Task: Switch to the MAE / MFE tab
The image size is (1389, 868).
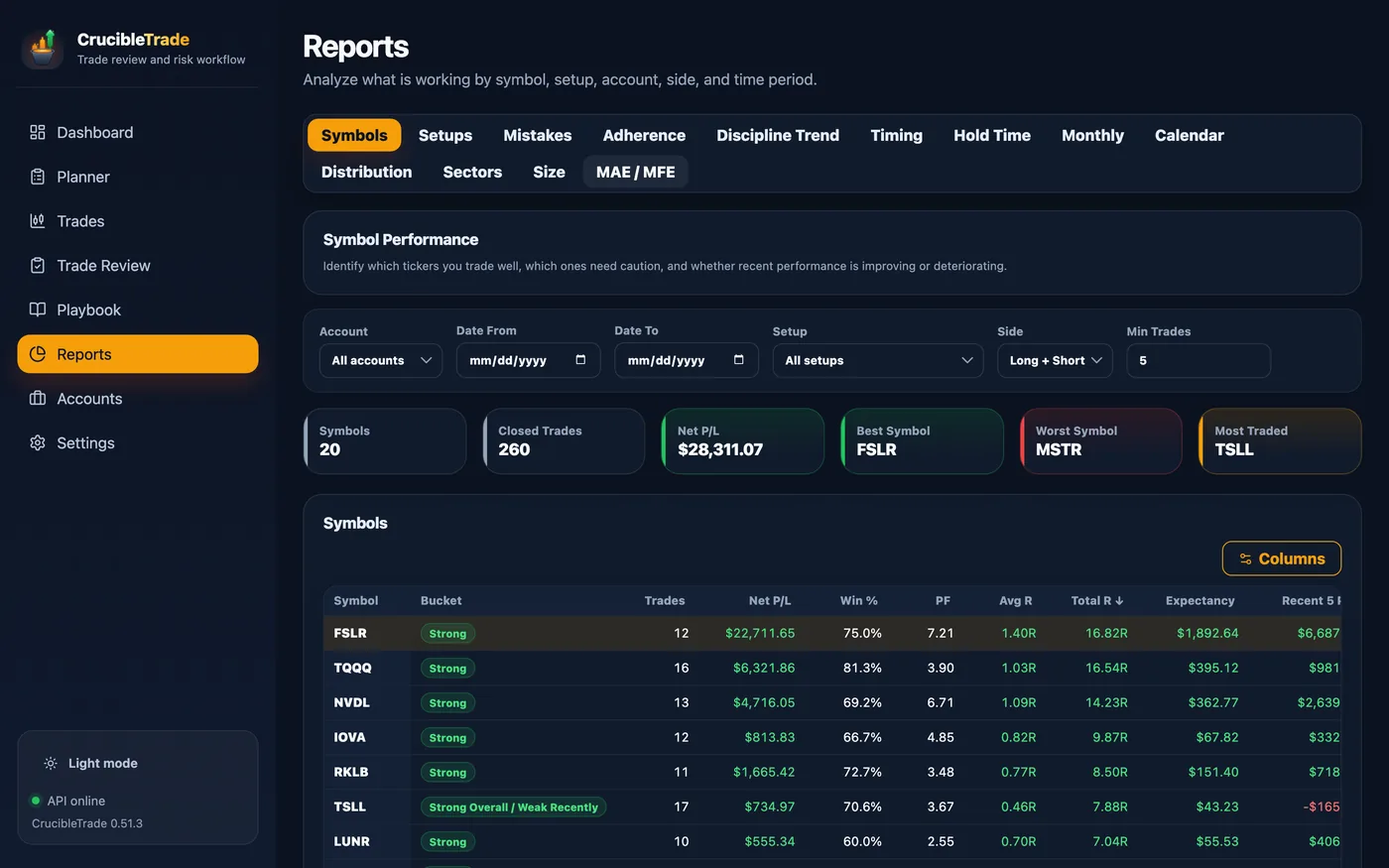Action: click(x=635, y=172)
